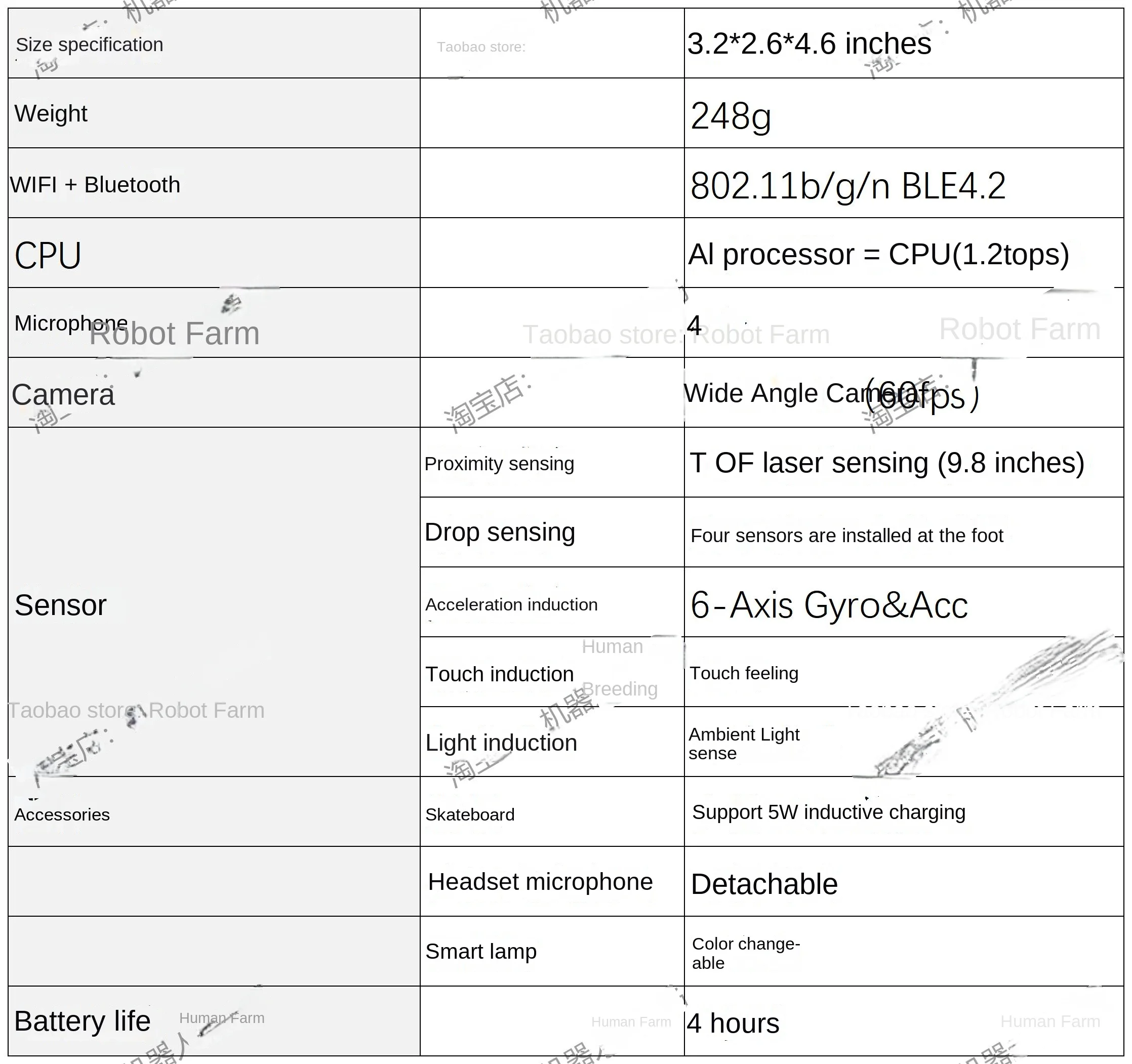Click the "Camera" row label

tap(63, 394)
